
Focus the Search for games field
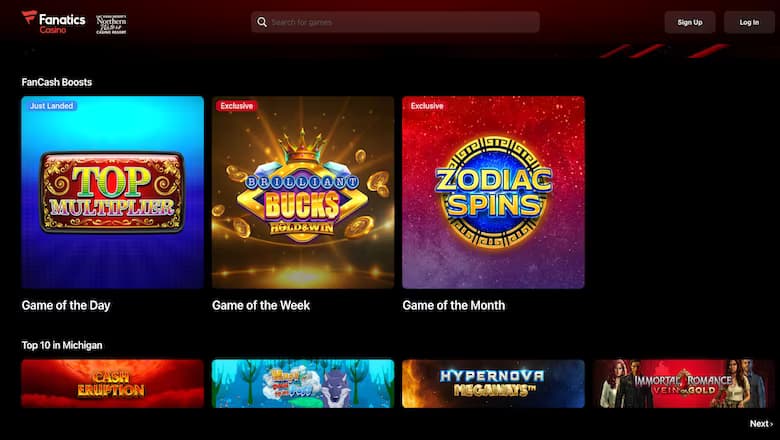click(395, 22)
